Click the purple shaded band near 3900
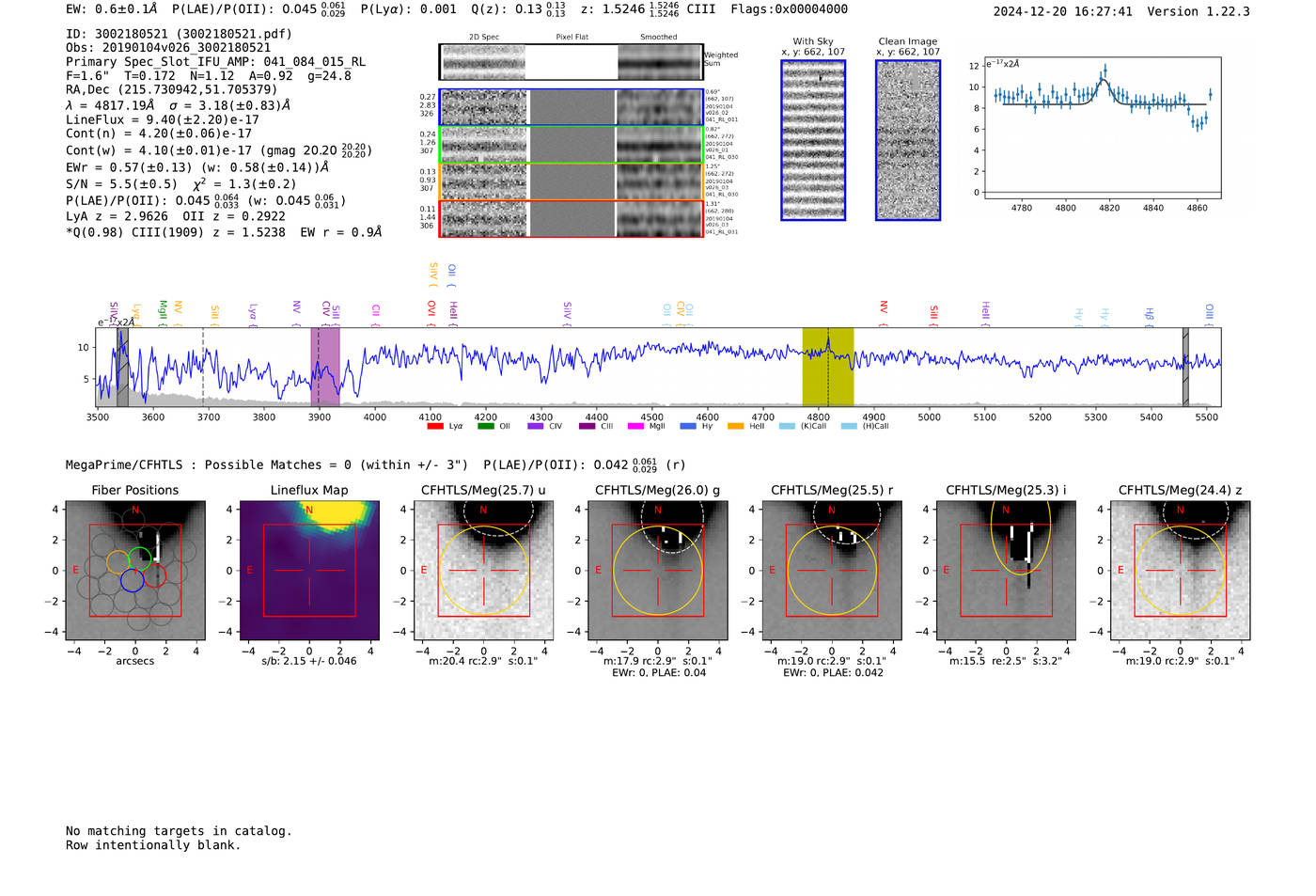Image resolution: width=1316 pixels, height=896 pixels. pos(325,367)
